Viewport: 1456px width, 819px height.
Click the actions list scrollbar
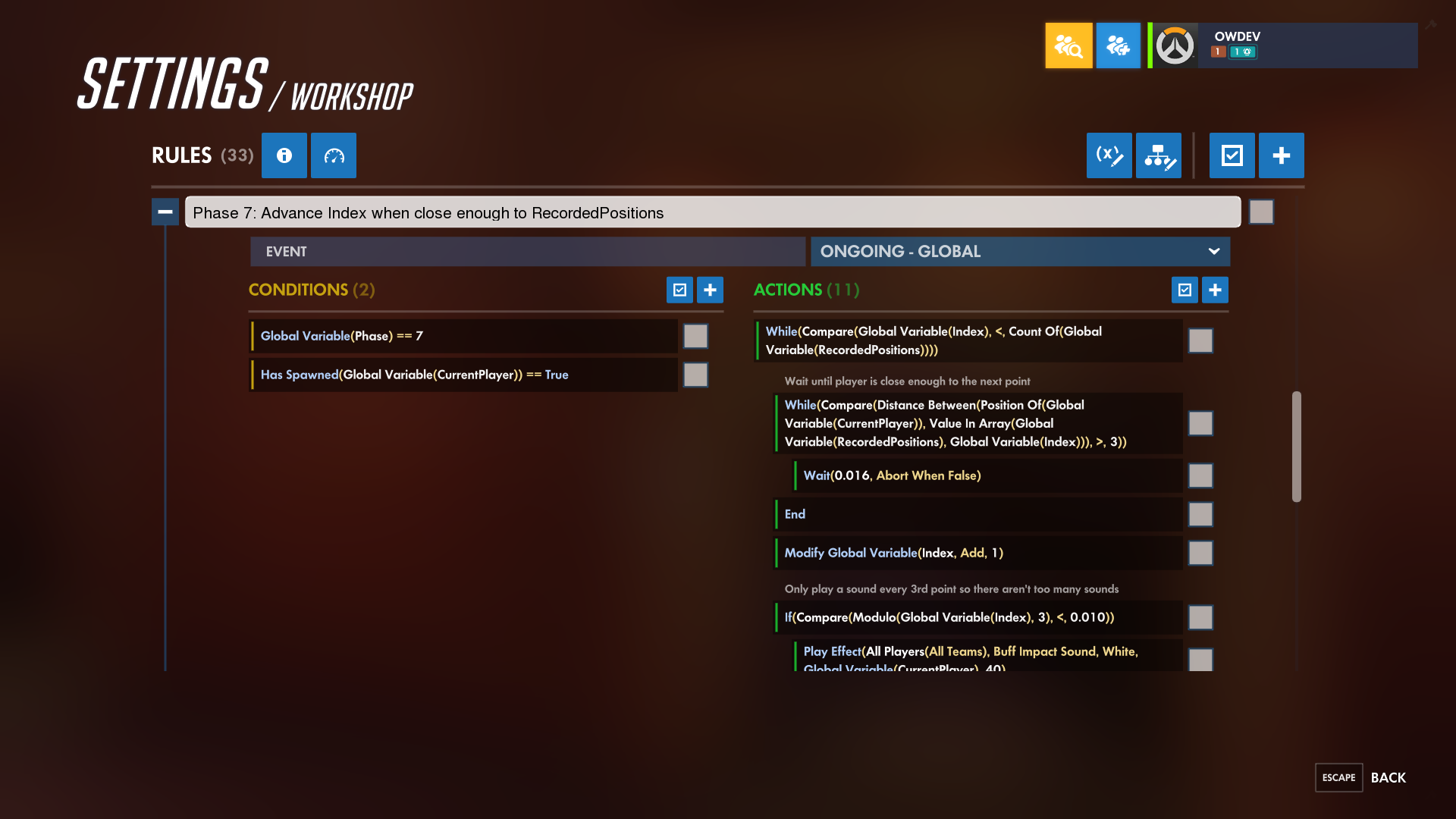pyautogui.click(x=1297, y=447)
